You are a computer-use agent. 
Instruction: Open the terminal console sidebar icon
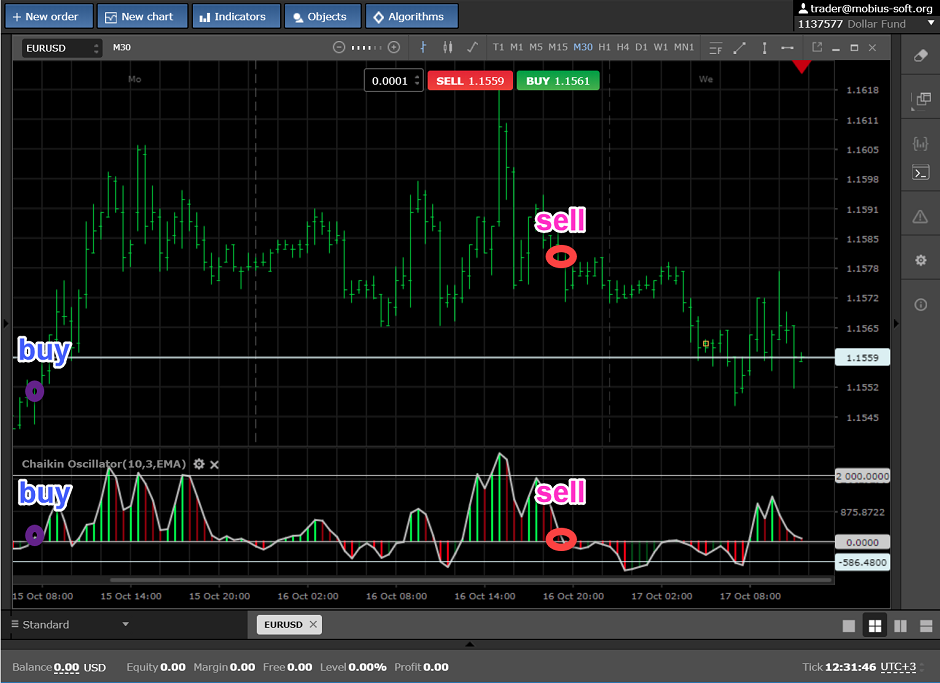pos(920,173)
